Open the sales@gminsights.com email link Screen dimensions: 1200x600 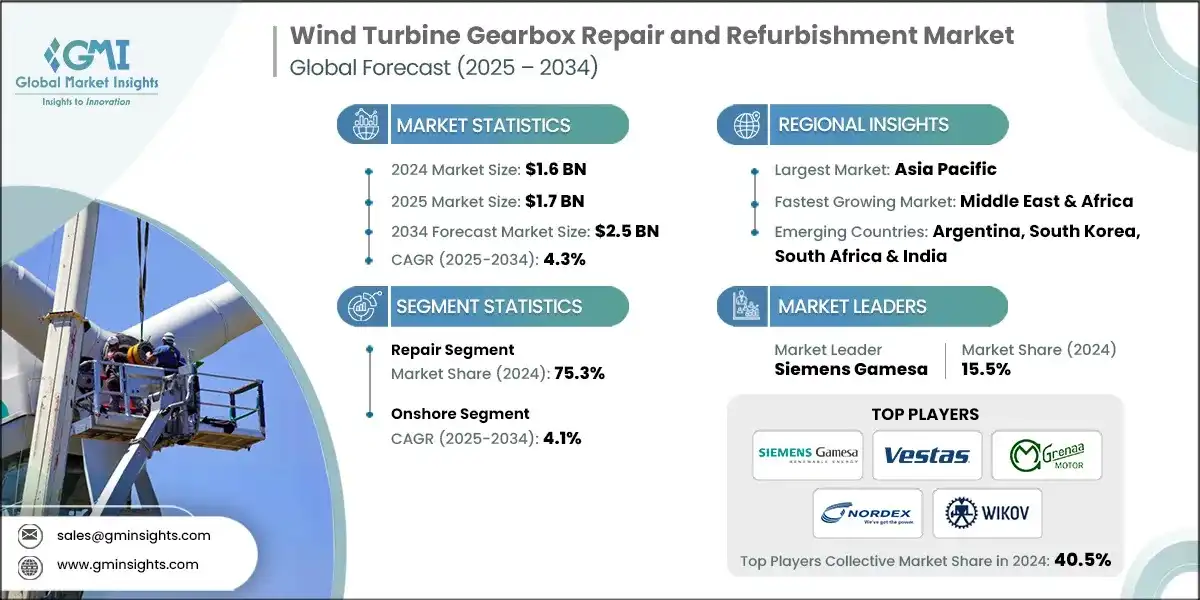[x=133, y=535]
